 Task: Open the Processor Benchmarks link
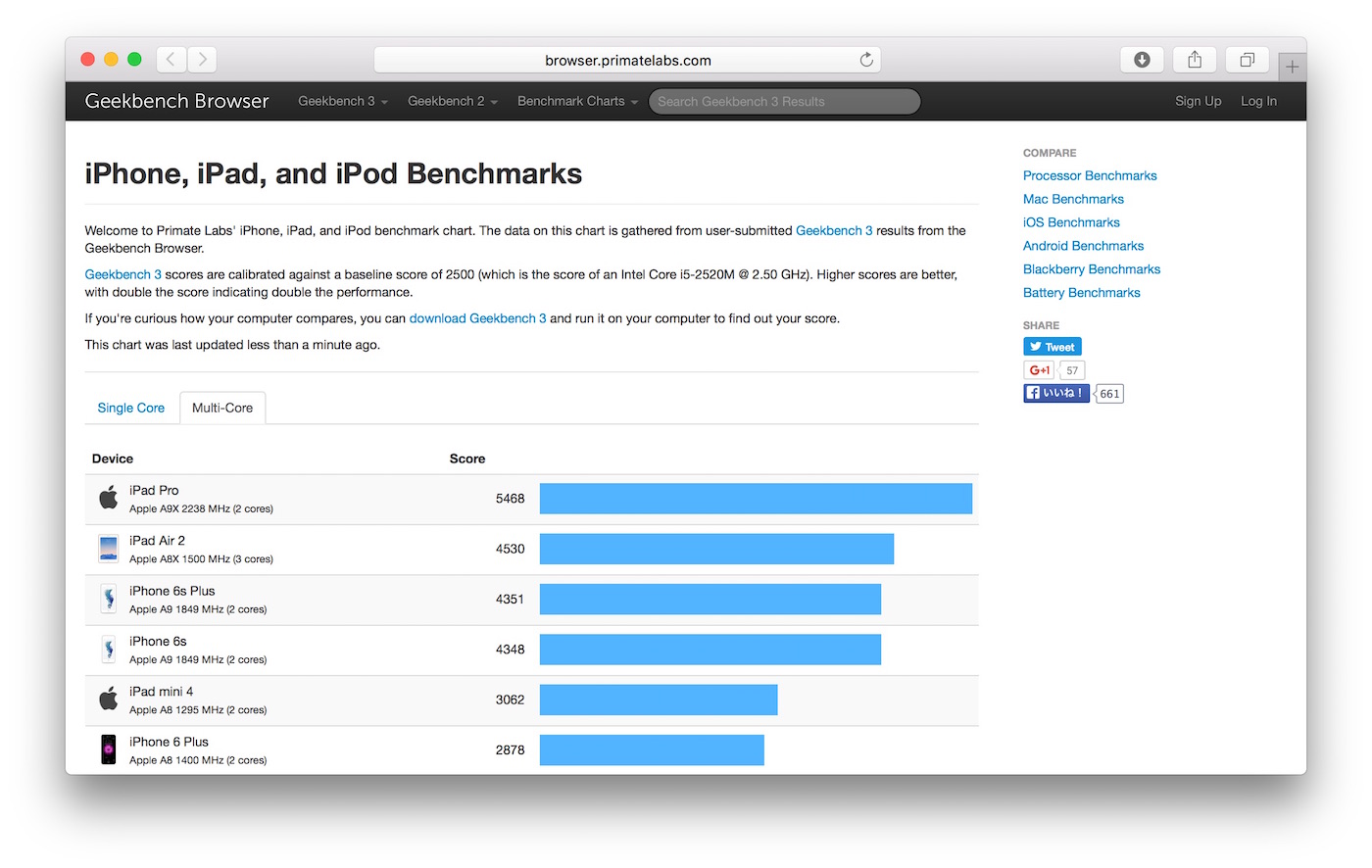pyautogui.click(x=1090, y=175)
